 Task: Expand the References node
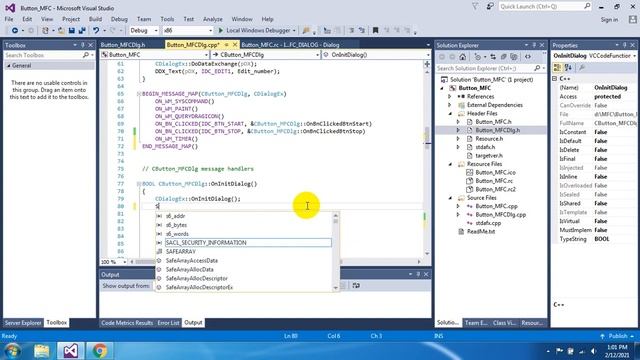(x=450, y=97)
